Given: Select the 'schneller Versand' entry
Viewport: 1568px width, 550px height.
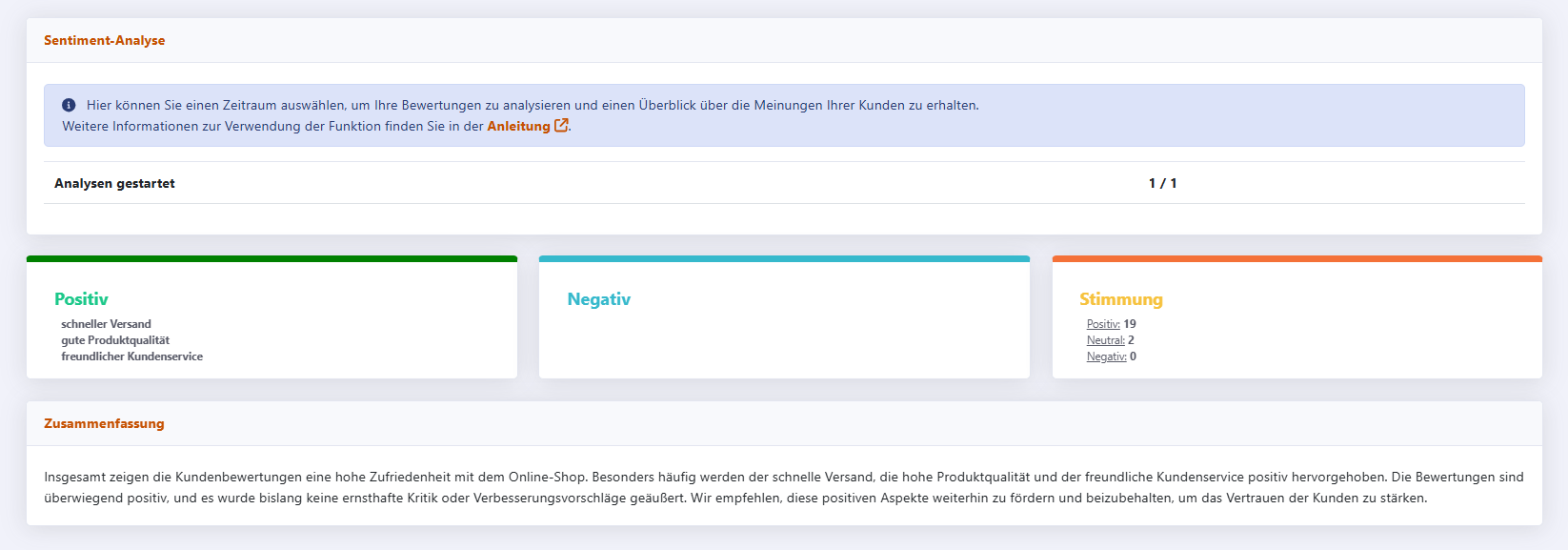Looking at the screenshot, I should click(x=106, y=324).
